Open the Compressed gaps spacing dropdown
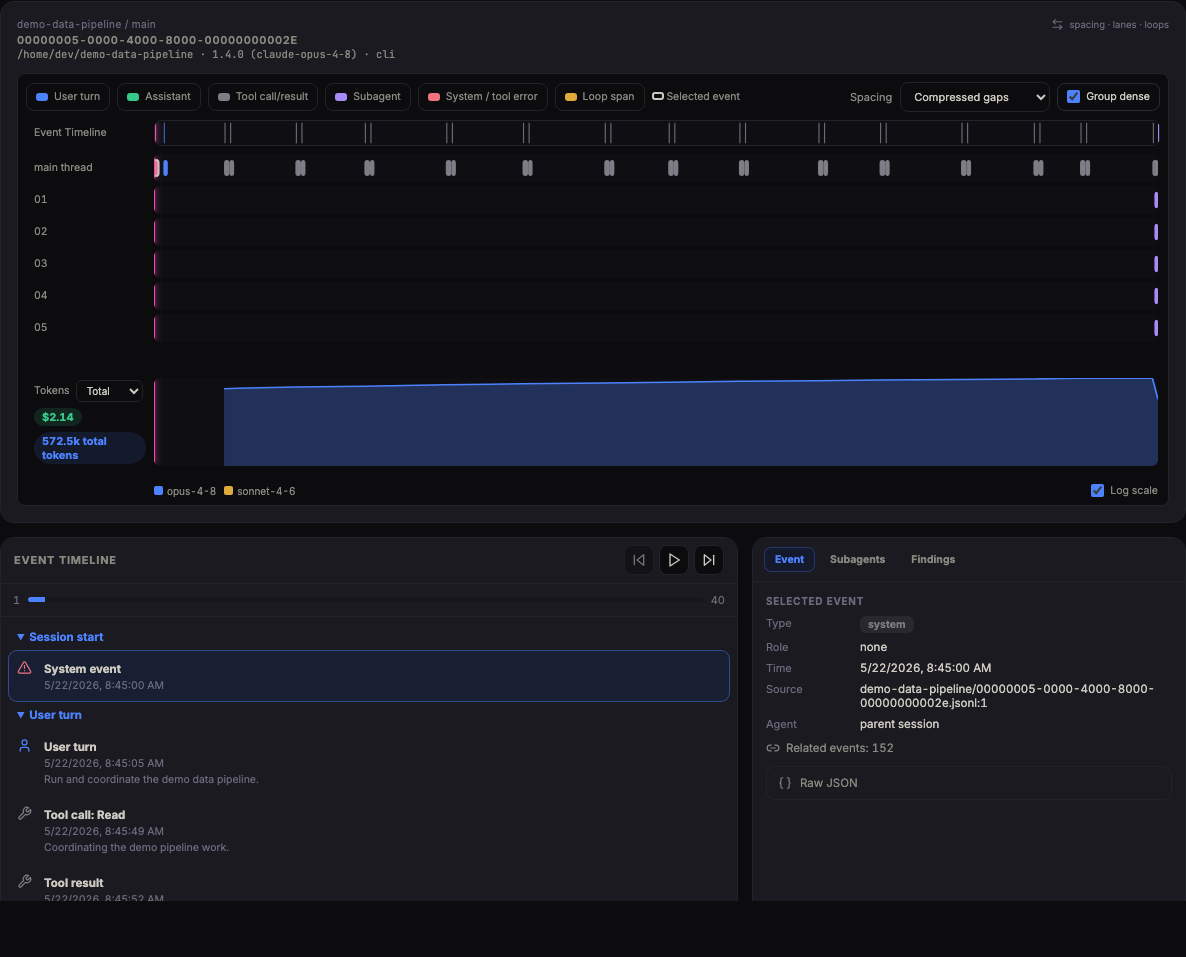The height and width of the screenshot is (957, 1186). click(975, 97)
